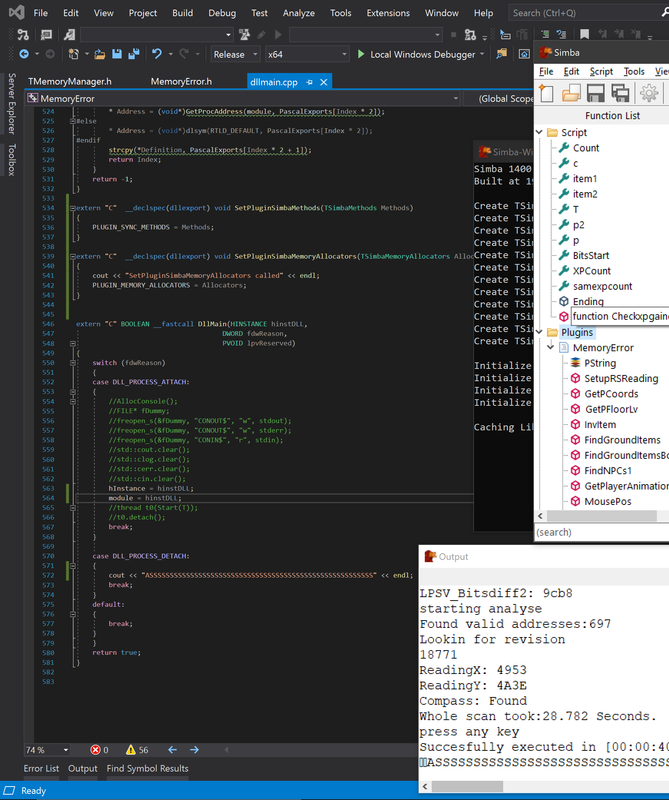
Task: Open the Toolbox side tab
Action: point(12,160)
